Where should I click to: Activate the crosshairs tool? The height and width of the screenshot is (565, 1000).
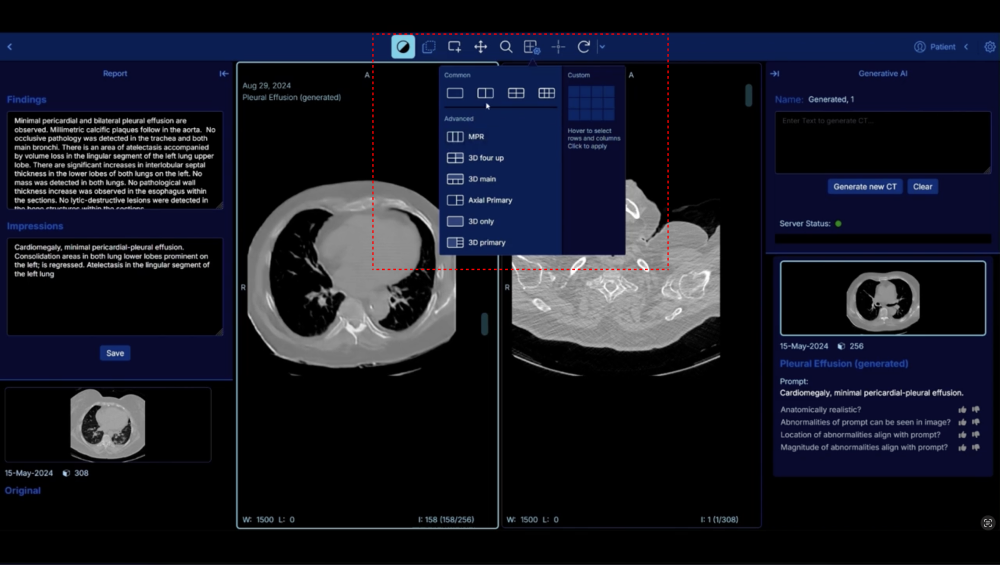[x=558, y=47]
